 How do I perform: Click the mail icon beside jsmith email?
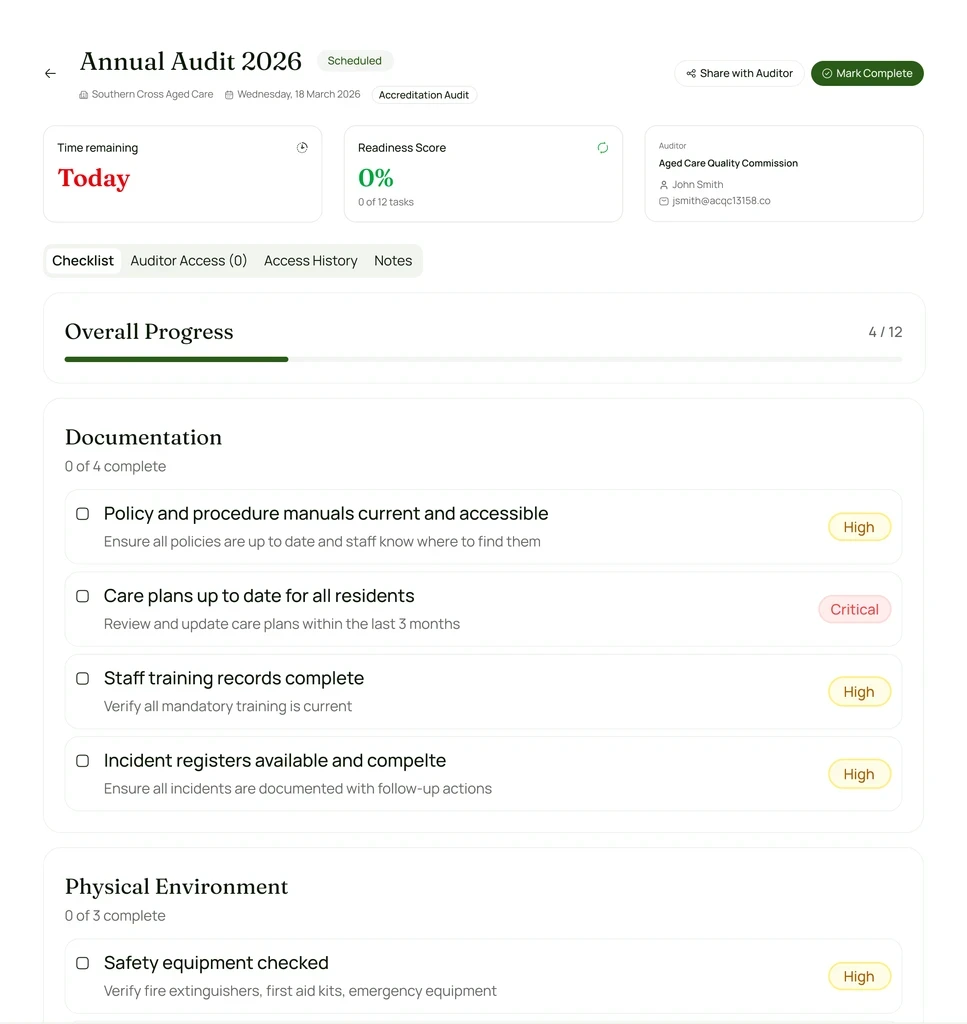click(663, 201)
